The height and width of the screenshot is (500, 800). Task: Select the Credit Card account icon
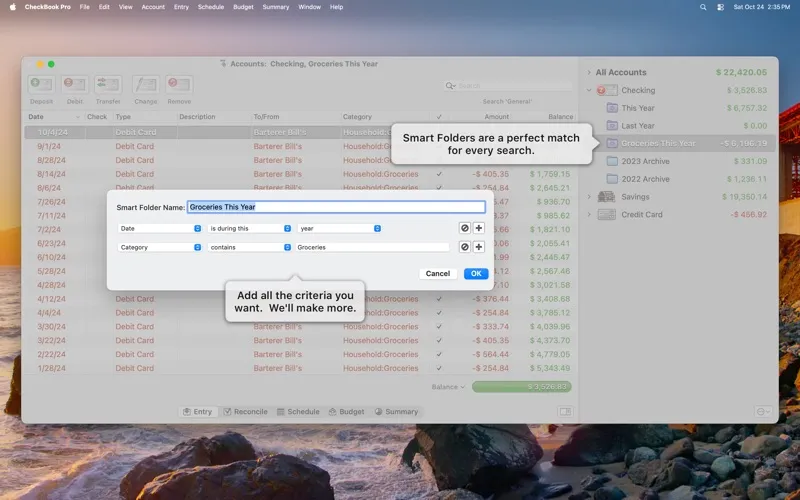(x=607, y=214)
